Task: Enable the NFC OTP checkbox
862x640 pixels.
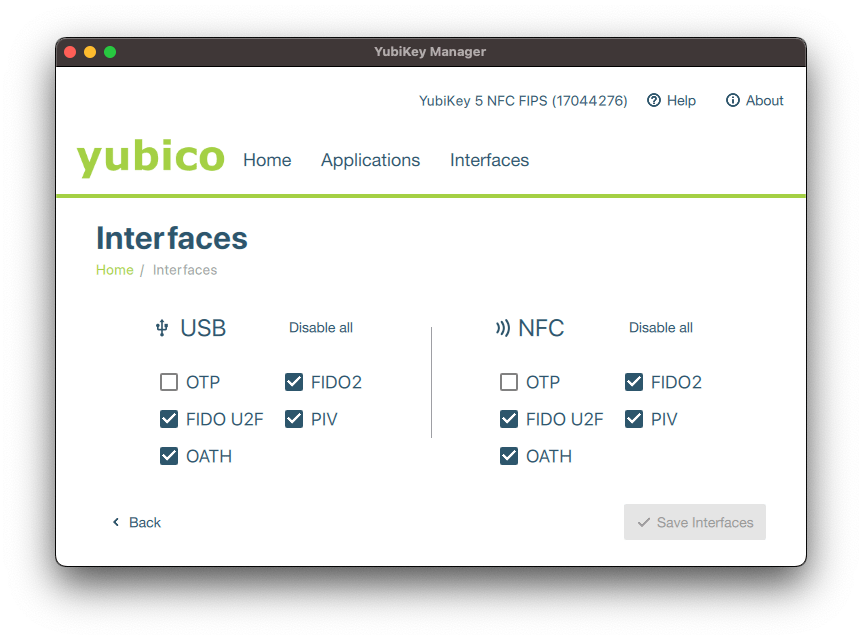Action: [x=509, y=382]
